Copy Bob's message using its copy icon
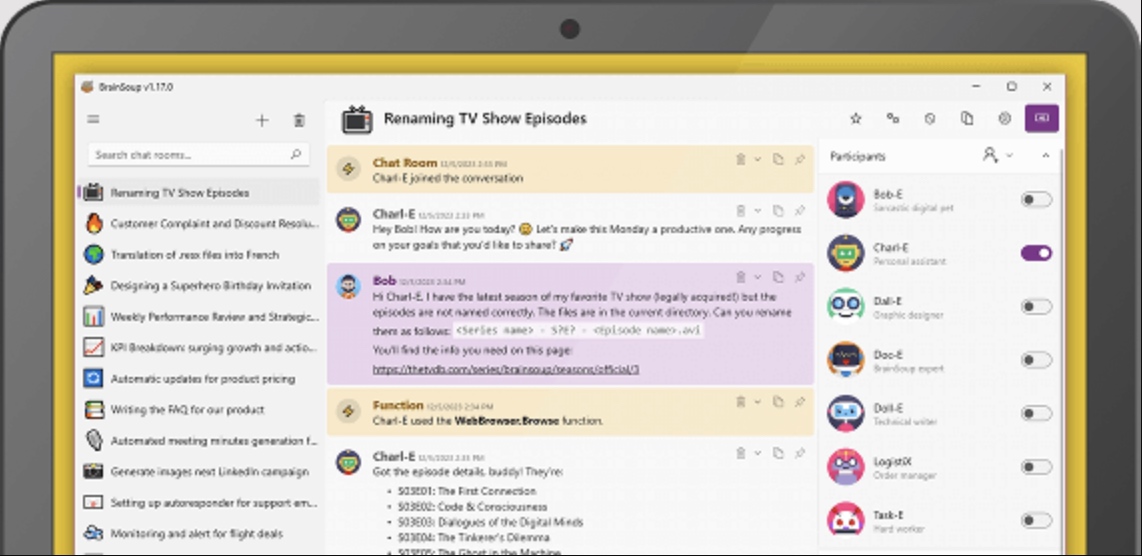 point(778,277)
